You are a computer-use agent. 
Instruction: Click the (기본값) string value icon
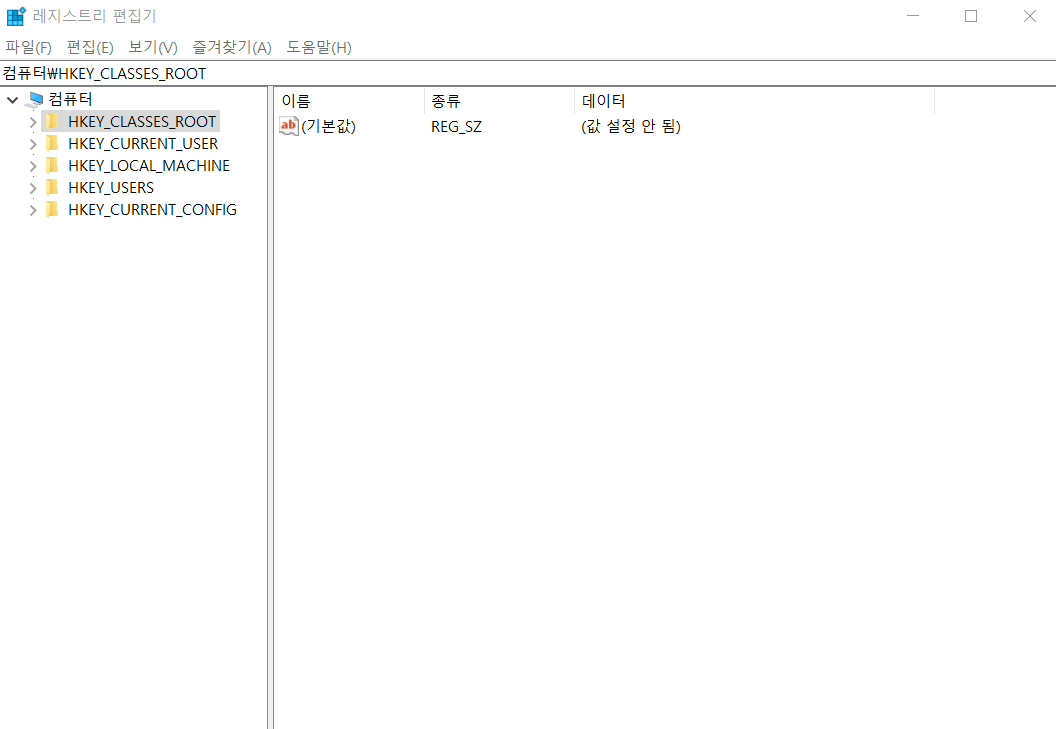pos(288,126)
